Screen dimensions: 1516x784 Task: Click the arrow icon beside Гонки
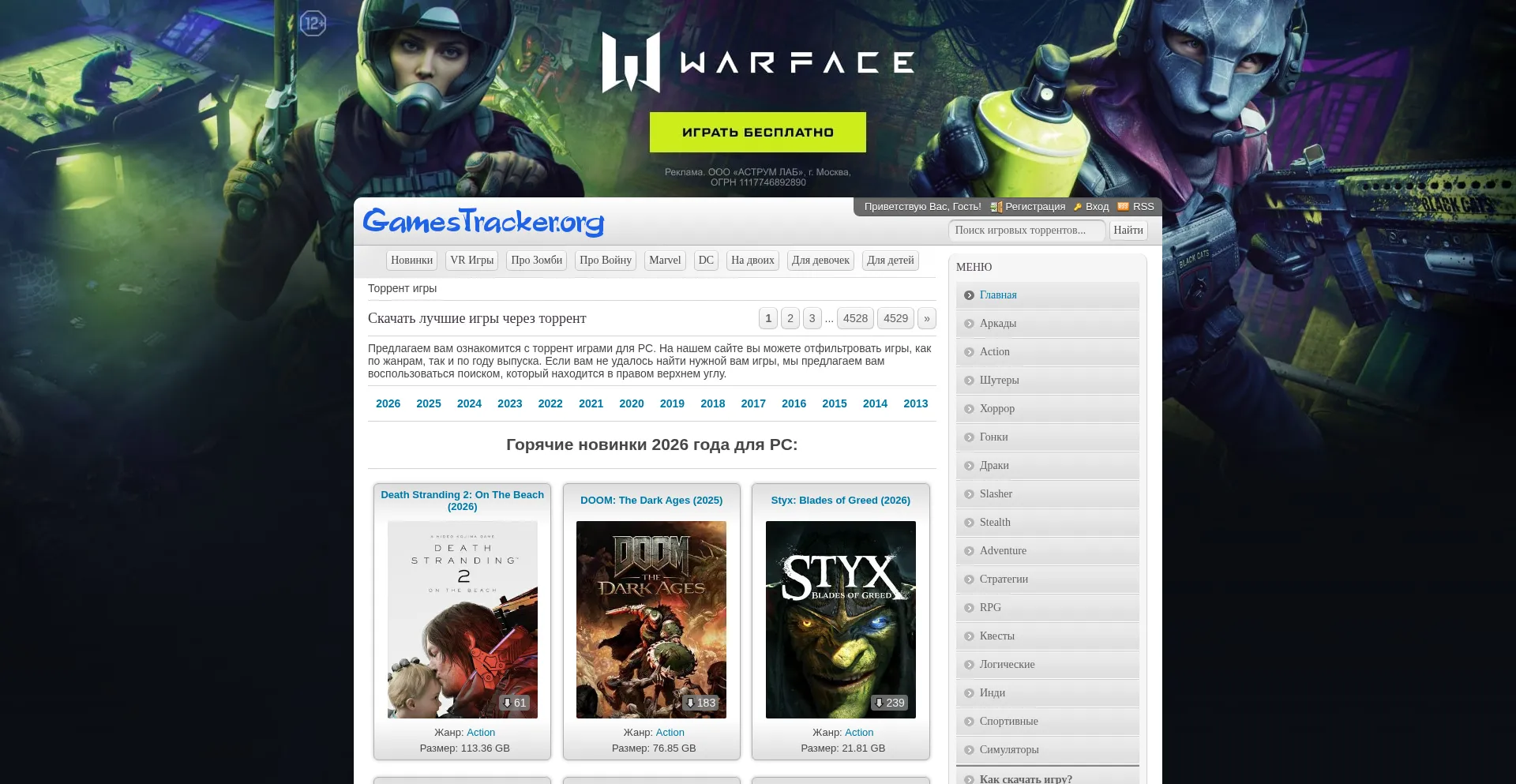(x=969, y=437)
